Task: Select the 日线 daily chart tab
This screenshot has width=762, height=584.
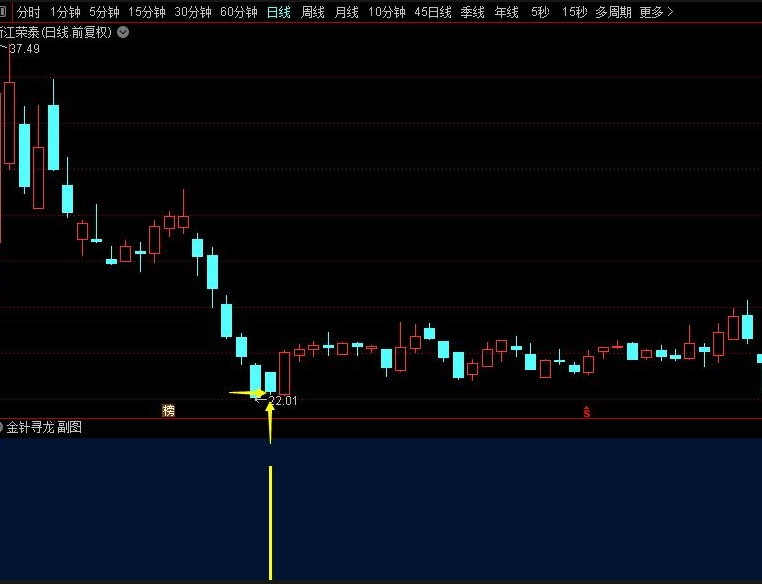Action: (279, 12)
